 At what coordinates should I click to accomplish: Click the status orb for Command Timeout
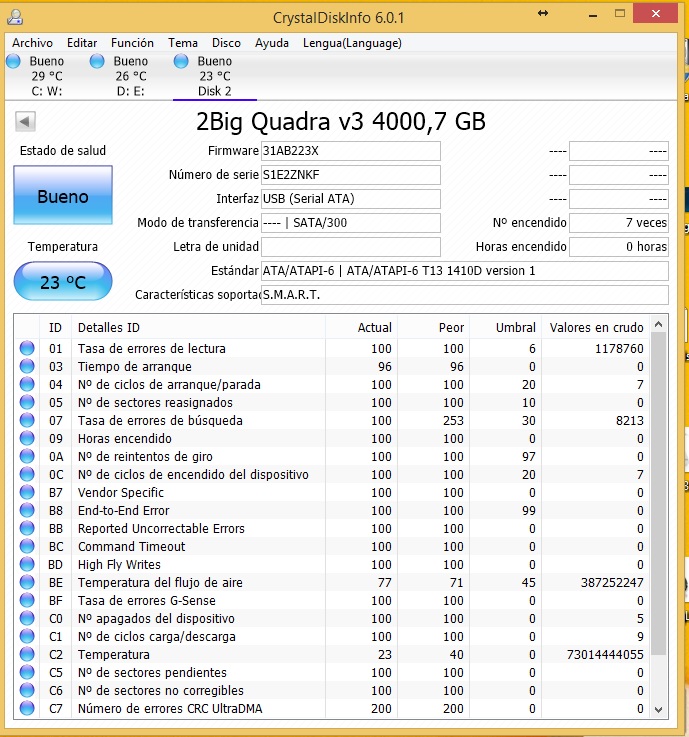pyautogui.click(x=27, y=546)
